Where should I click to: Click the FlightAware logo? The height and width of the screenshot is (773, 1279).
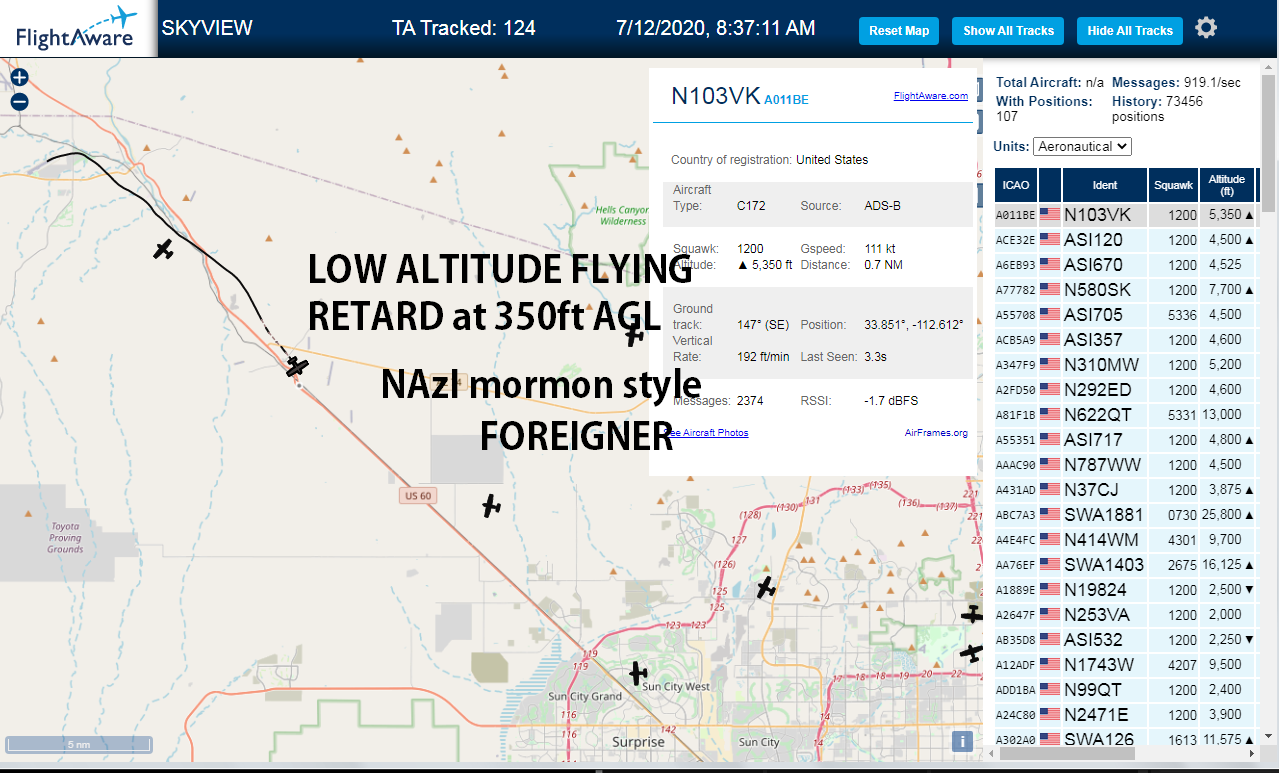coord(77,29)
